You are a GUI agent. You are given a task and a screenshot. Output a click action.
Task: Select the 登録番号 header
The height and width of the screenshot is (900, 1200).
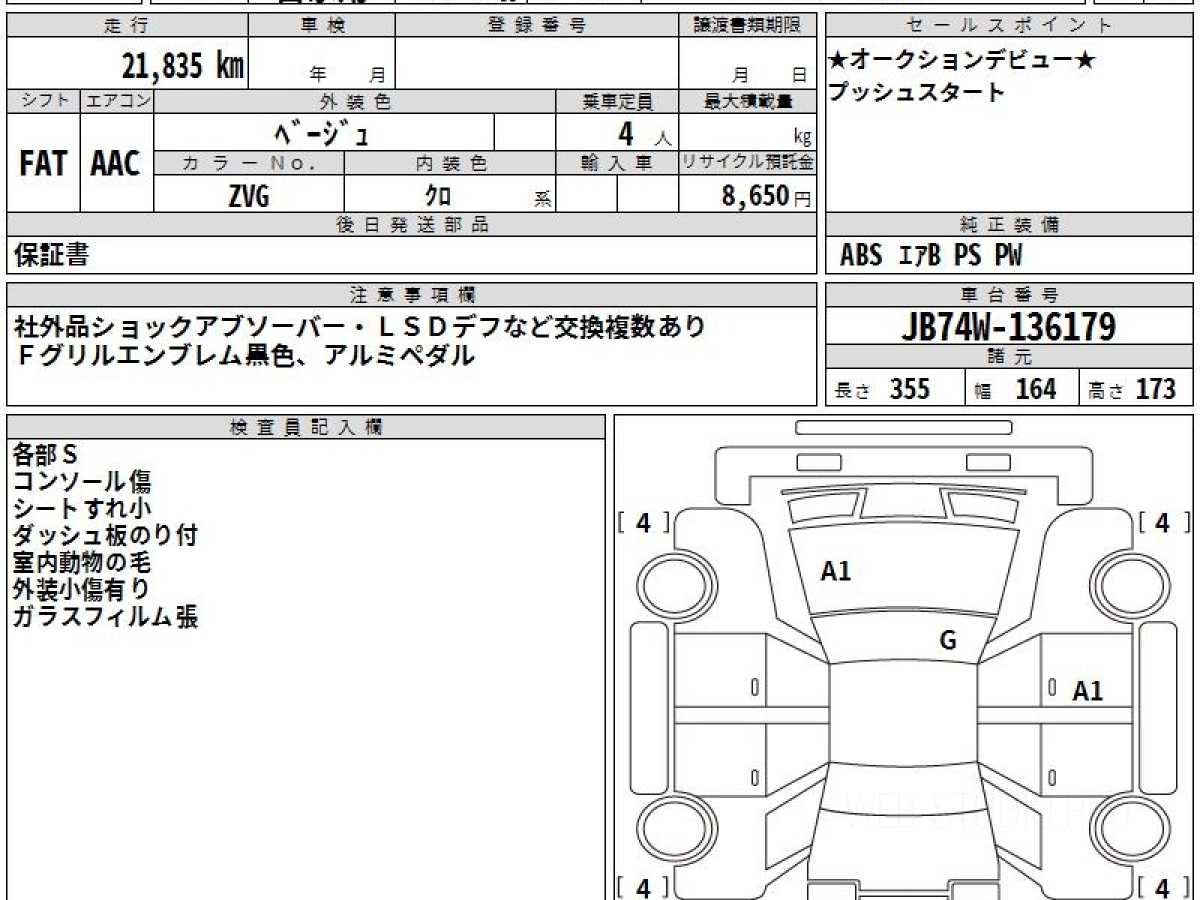[537, 26]
